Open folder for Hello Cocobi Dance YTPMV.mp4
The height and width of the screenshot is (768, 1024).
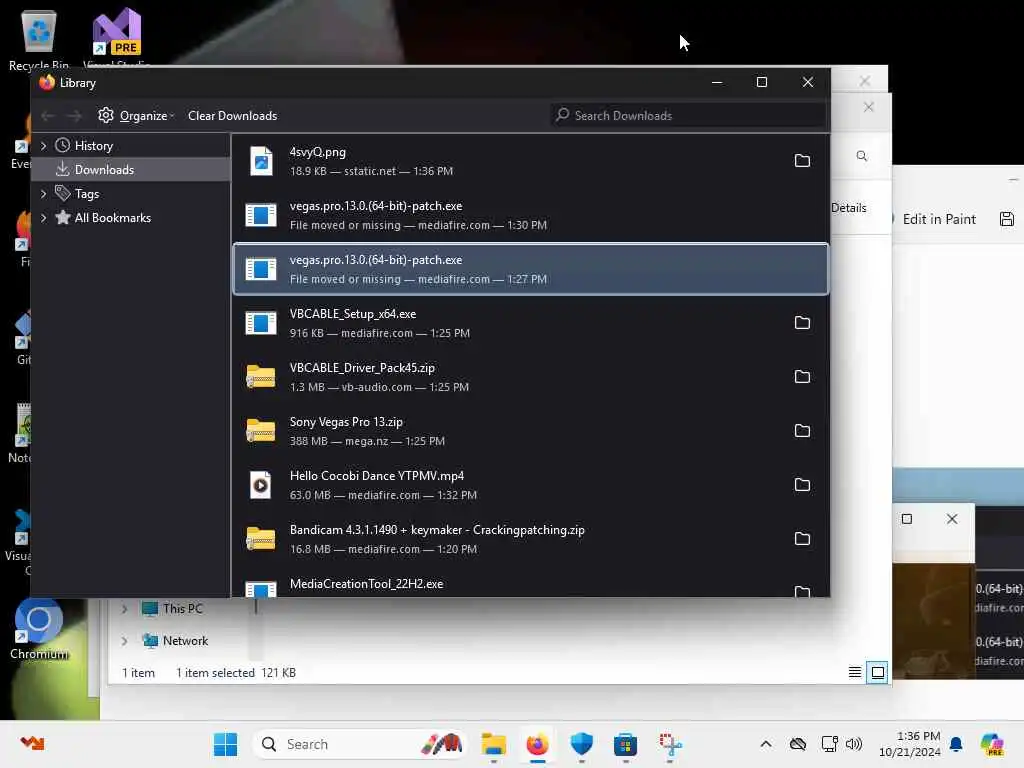tap(802, 485)
